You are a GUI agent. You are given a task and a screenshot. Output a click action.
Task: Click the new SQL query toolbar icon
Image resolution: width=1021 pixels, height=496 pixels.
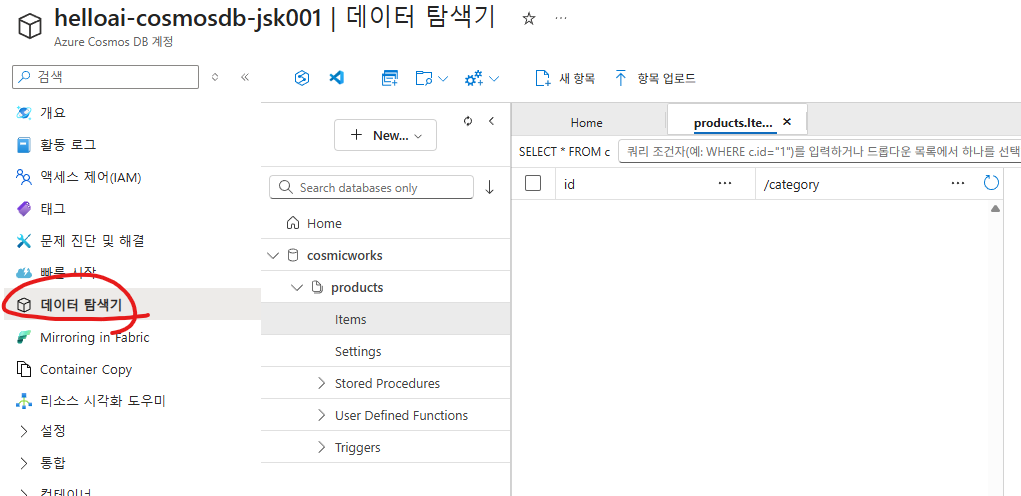point(389,79)
